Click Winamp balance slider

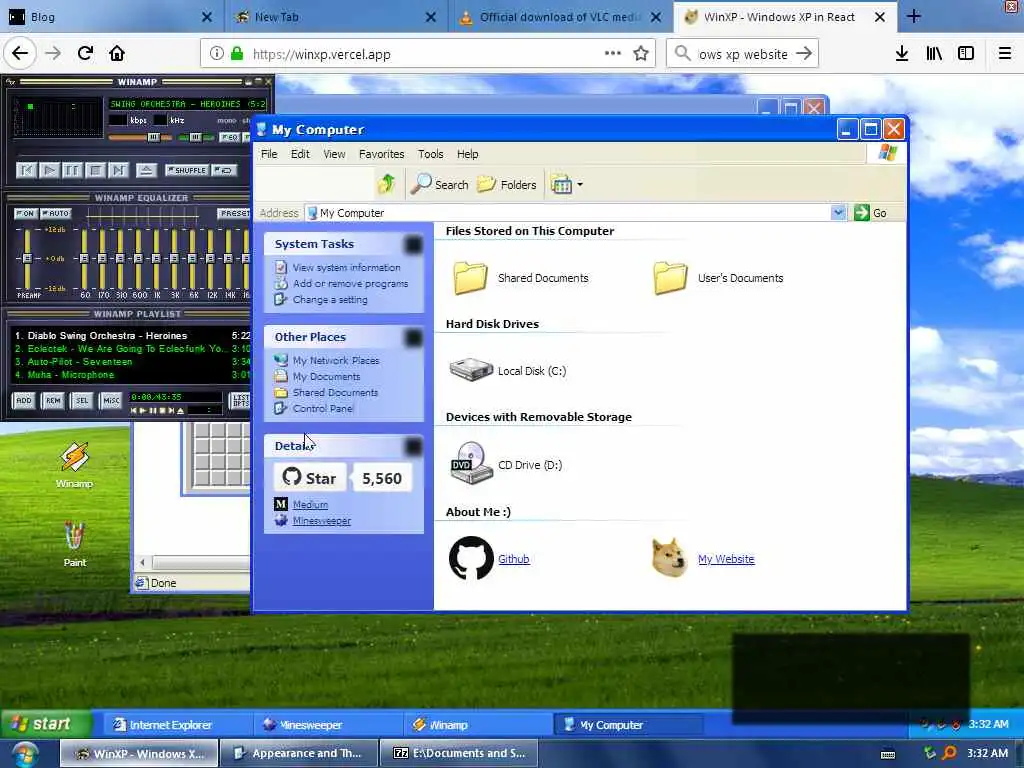(196, 137)
